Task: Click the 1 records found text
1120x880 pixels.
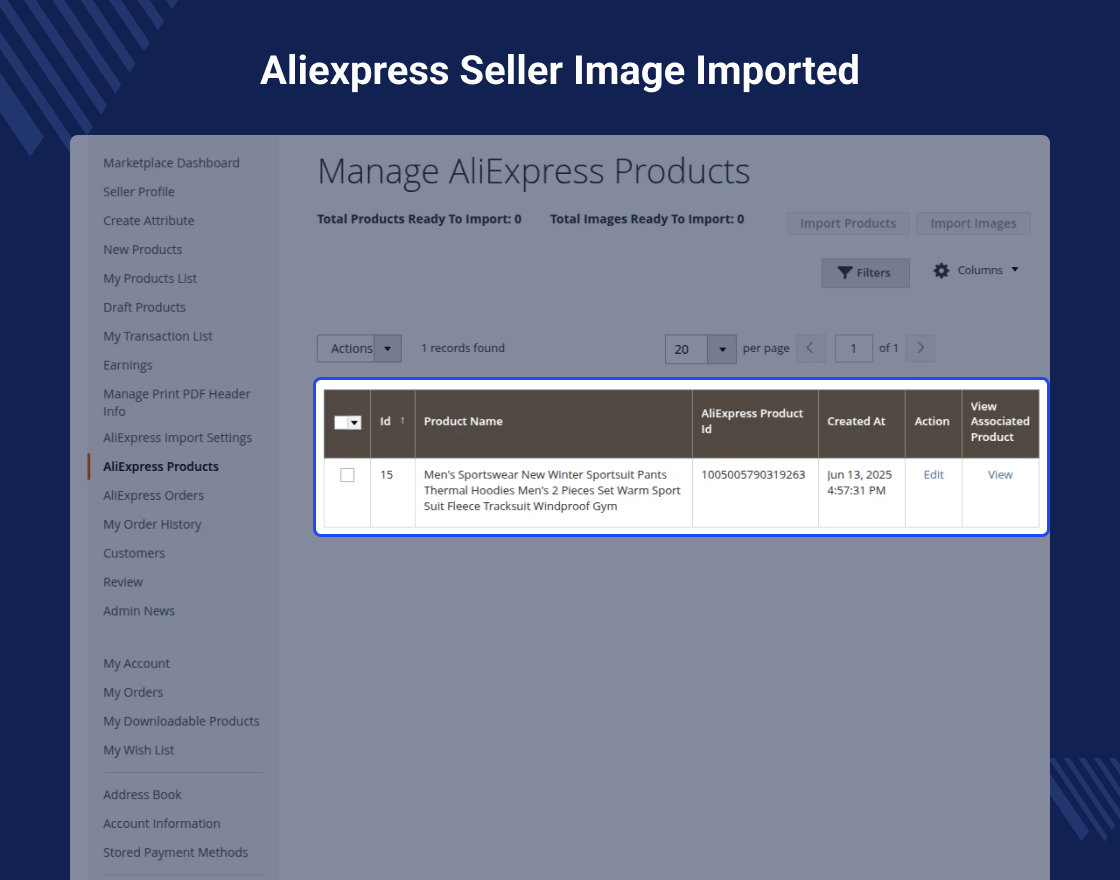Action: [x=463, y=348]
